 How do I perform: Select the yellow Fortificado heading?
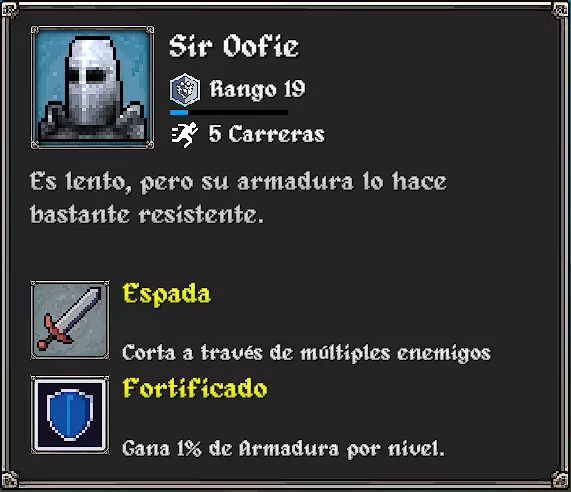coord(195,388)
